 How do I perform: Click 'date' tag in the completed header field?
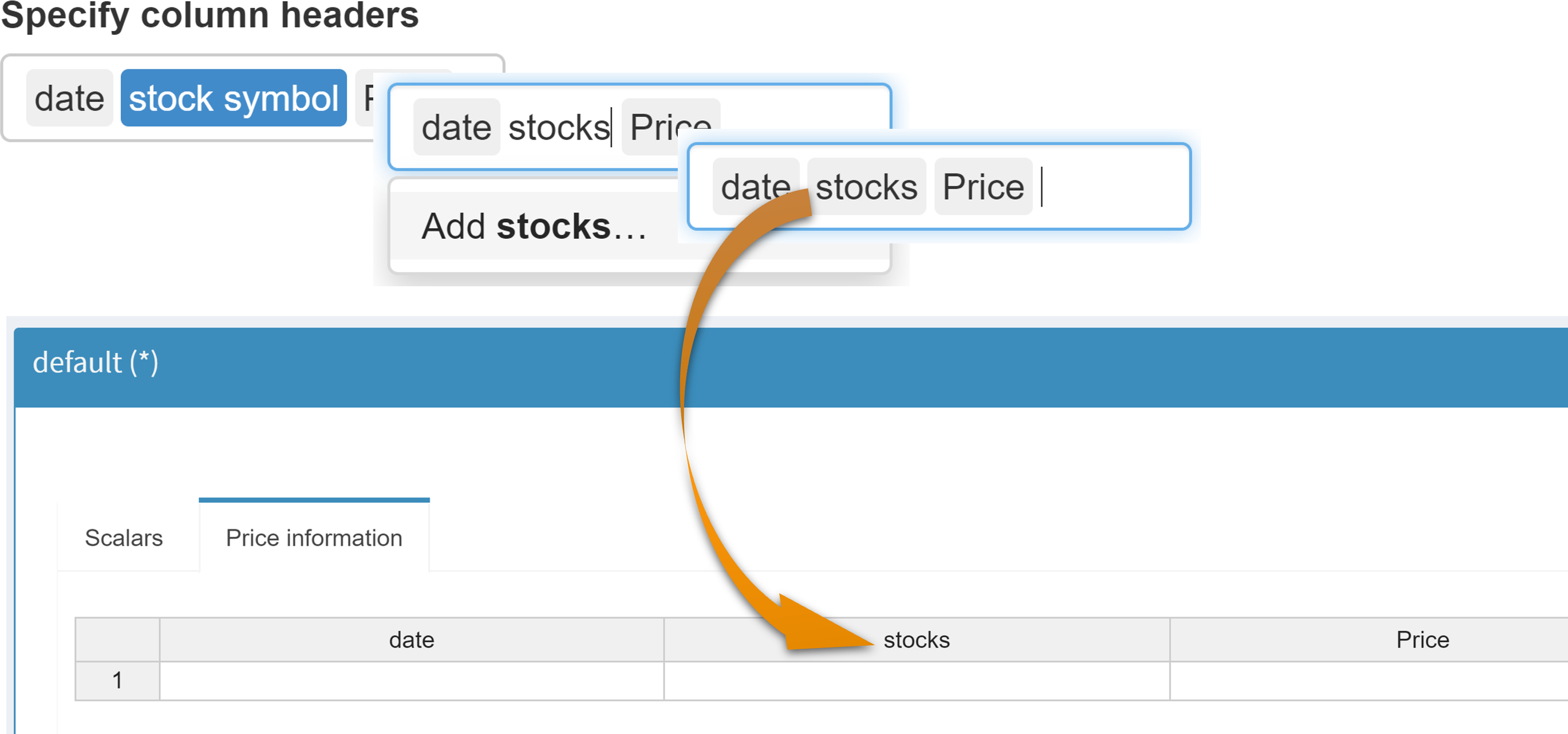click(x=755, y=187)
